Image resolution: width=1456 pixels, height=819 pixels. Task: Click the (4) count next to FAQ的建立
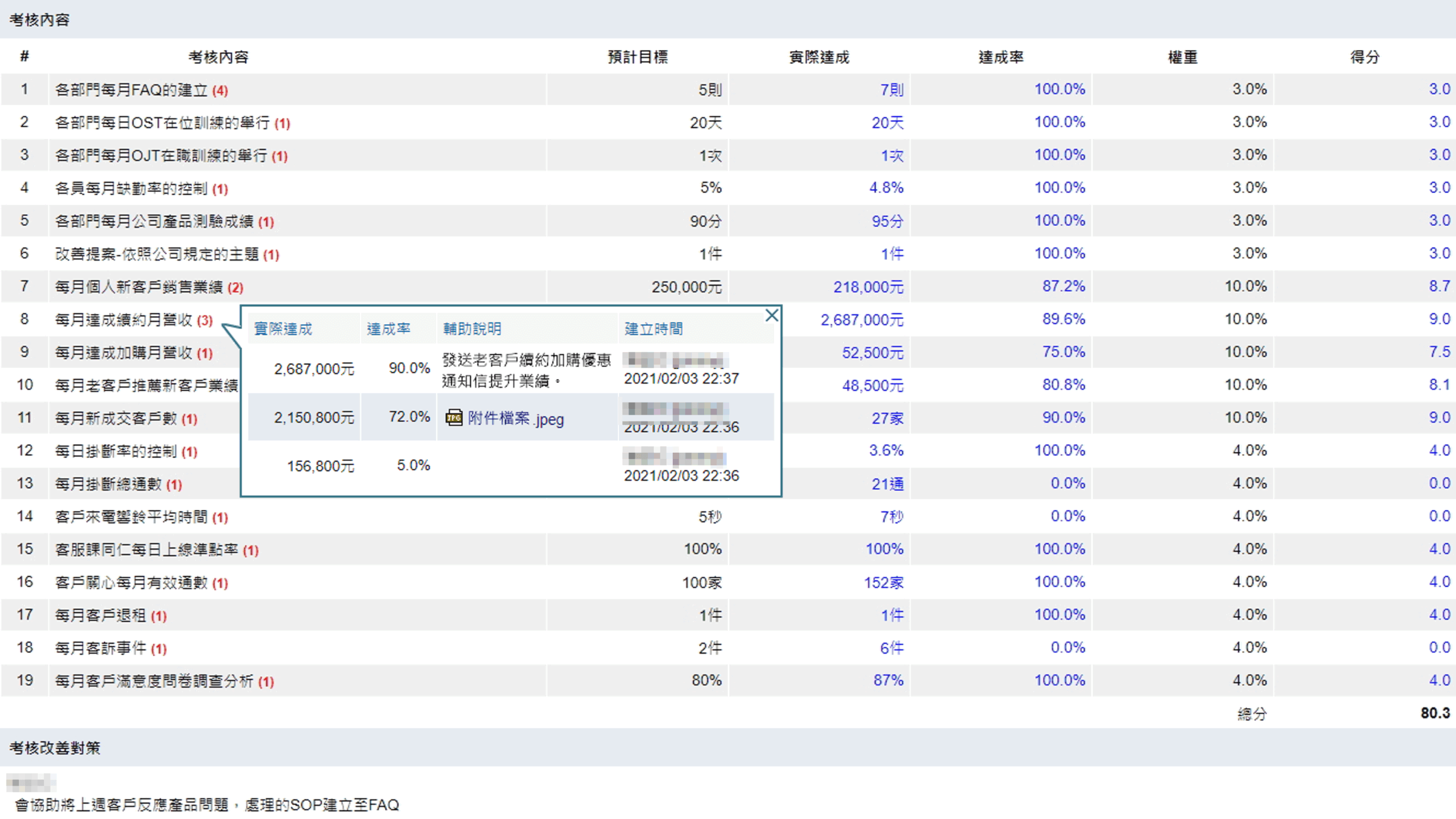[220, 90]
